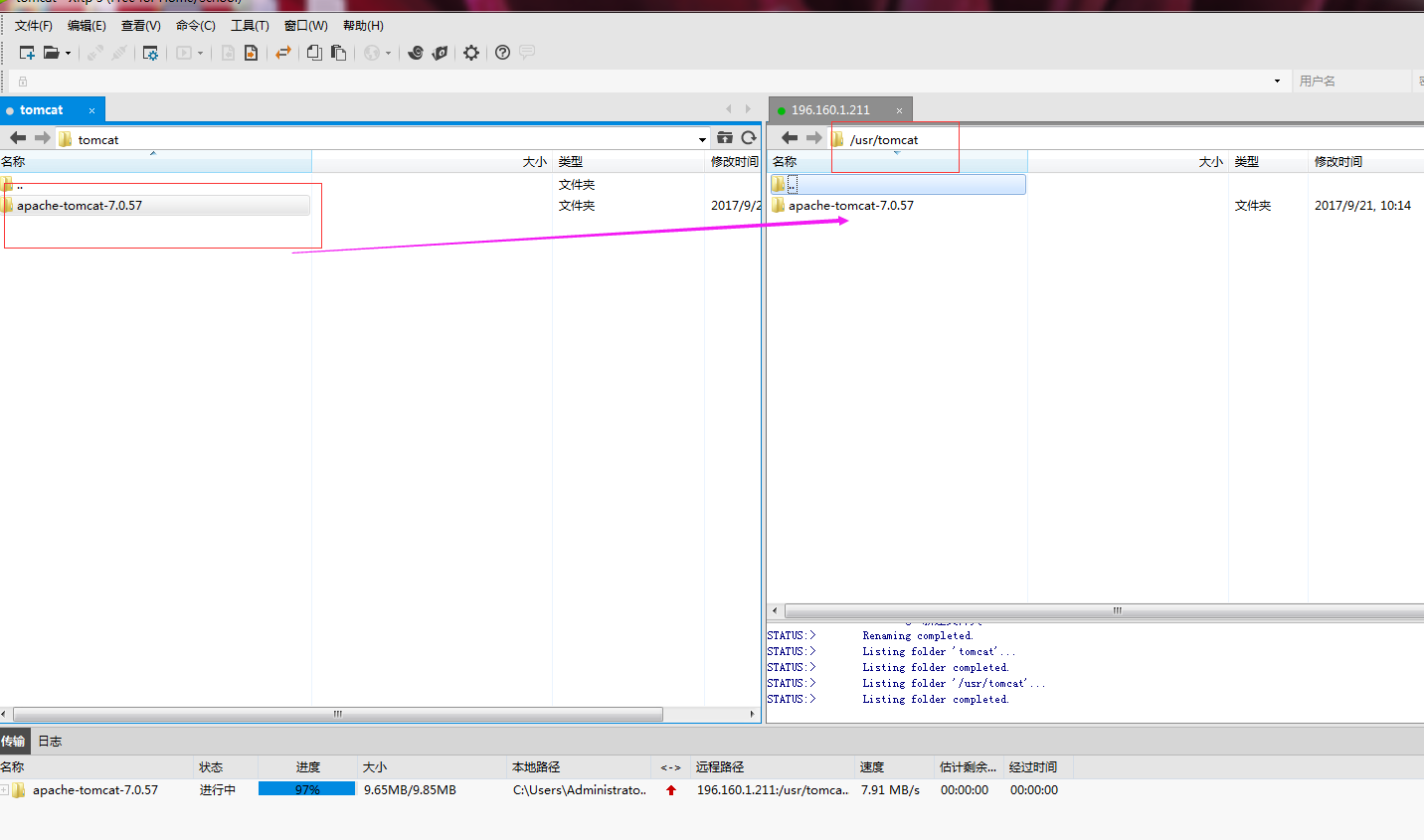The image size is (1424, 840).
Task: Click the Xagent/launcher icon beside the Xshell icon
Action: [x=440, y=53]
